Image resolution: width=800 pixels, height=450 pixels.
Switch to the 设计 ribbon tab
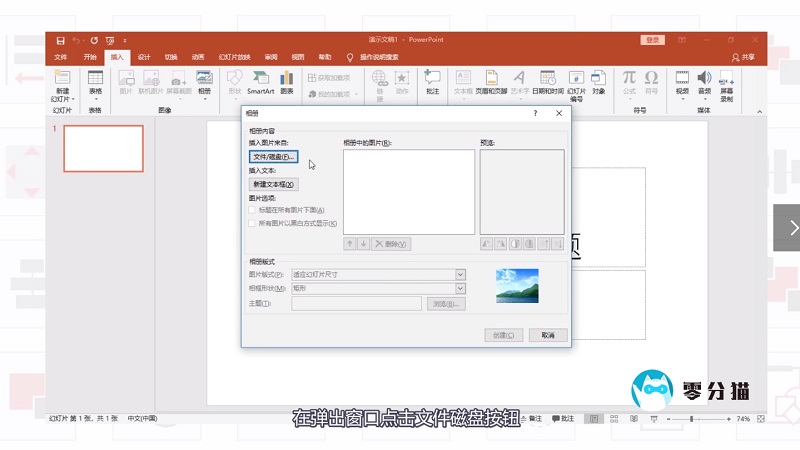[145, 57]
